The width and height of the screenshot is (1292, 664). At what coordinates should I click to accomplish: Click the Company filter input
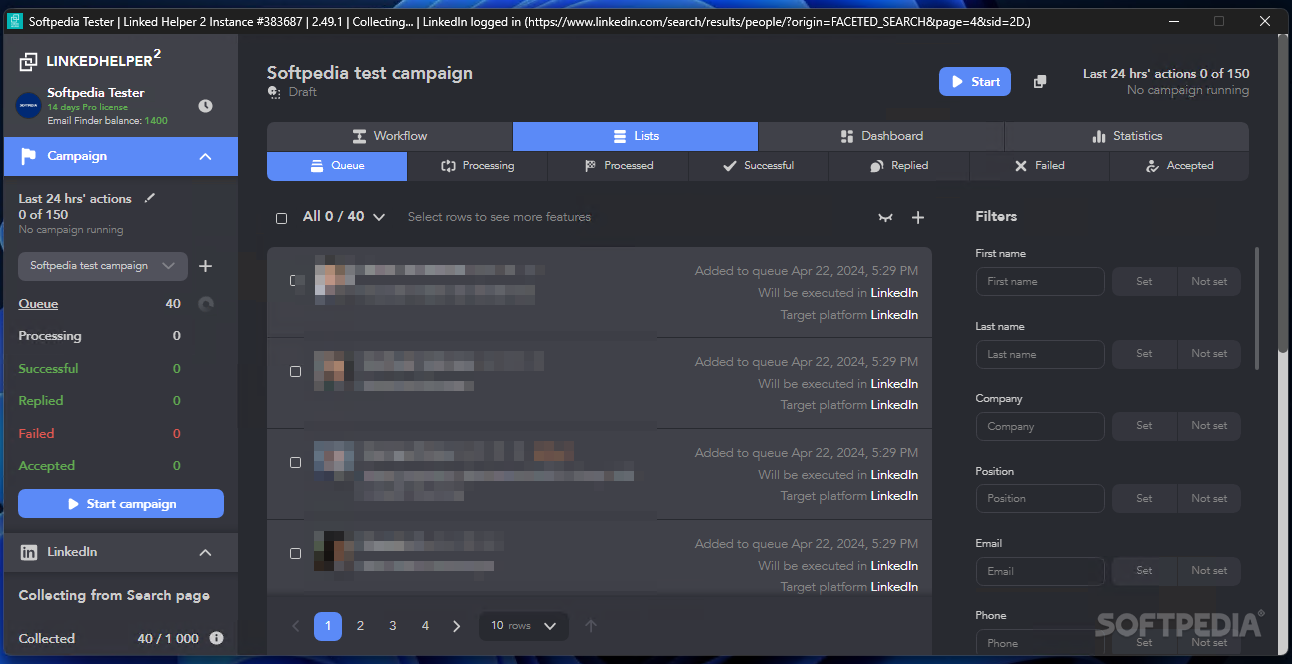pyautogui.click(x=1040, y=426)
